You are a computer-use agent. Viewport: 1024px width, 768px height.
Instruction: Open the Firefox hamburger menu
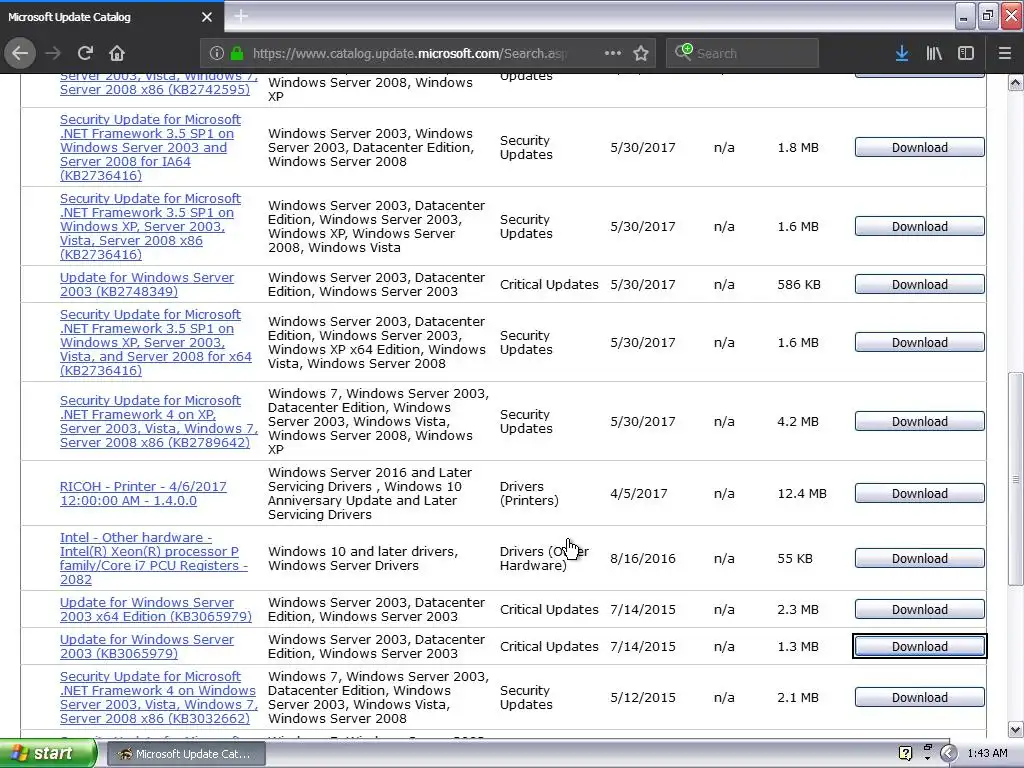pyautogui.click(x=1004, y=53)
